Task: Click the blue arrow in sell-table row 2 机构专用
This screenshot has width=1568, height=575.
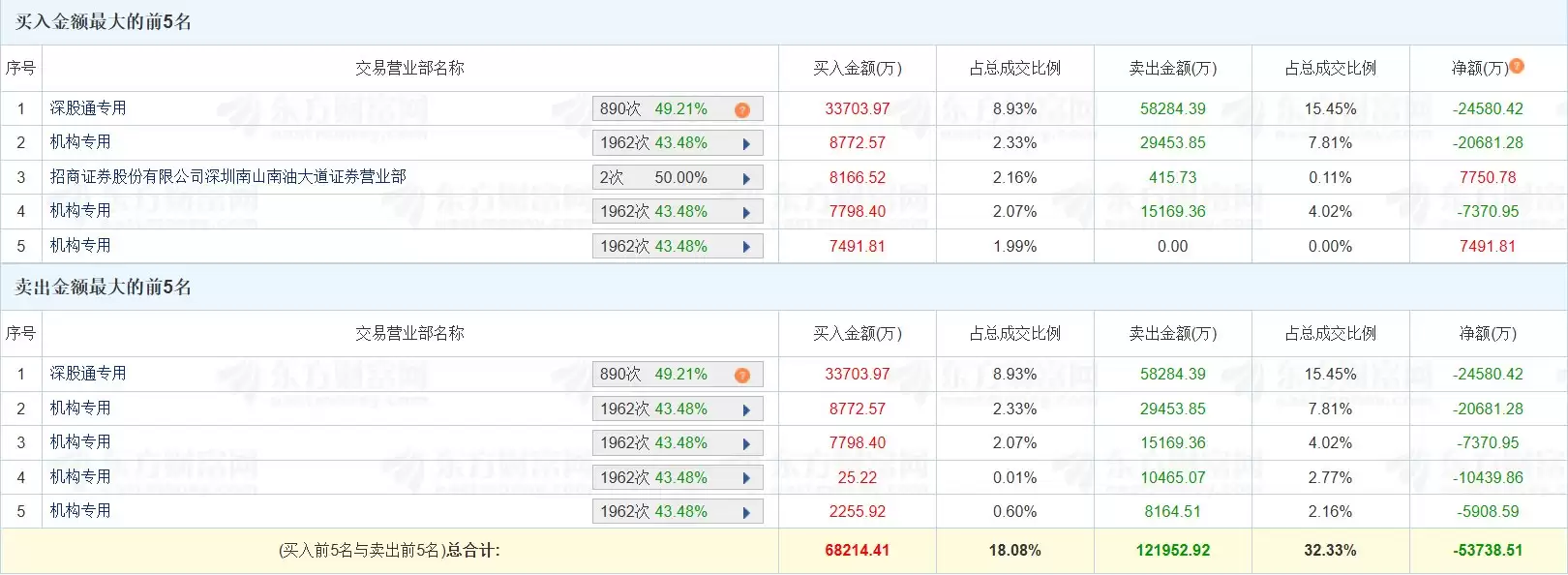Action: 746,409
